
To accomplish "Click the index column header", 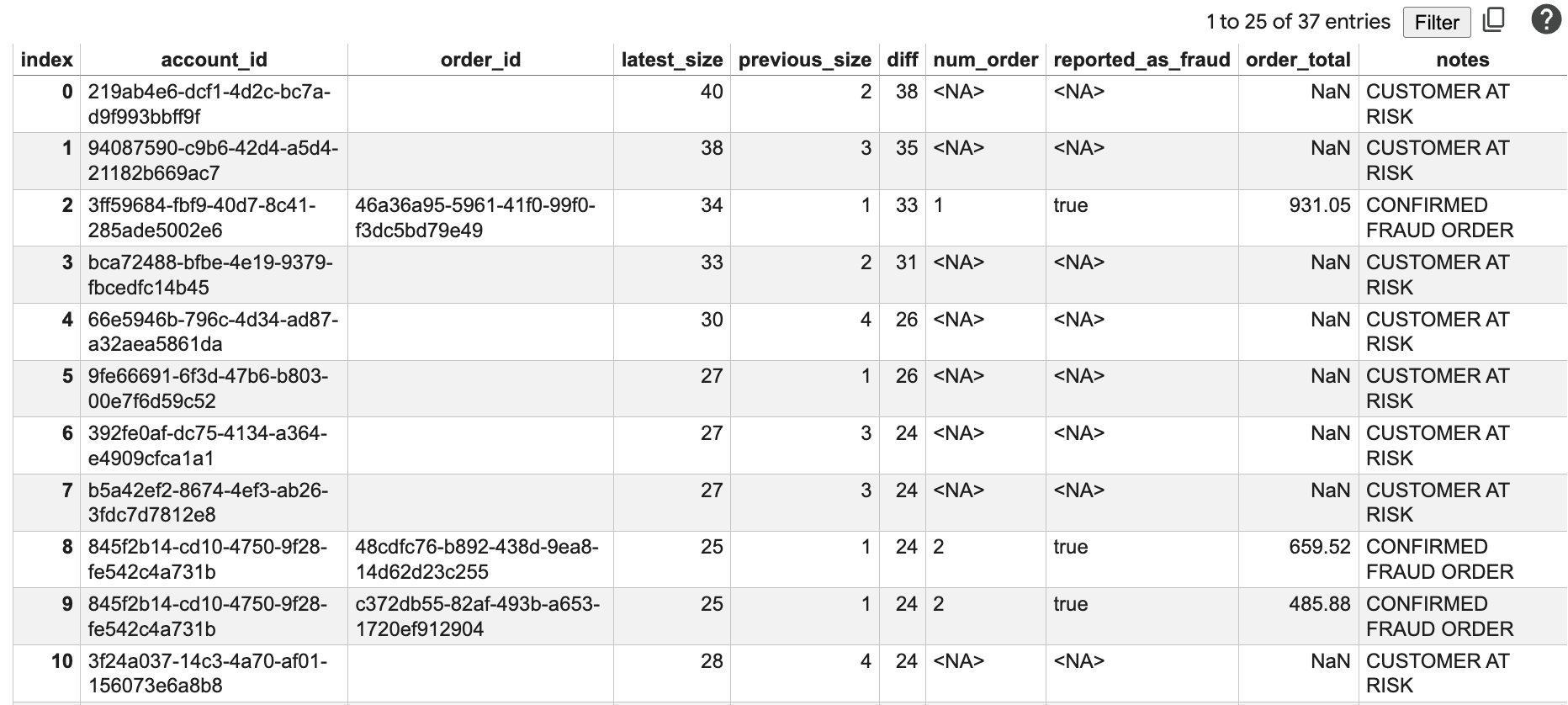I will click(x=47, y=60).
